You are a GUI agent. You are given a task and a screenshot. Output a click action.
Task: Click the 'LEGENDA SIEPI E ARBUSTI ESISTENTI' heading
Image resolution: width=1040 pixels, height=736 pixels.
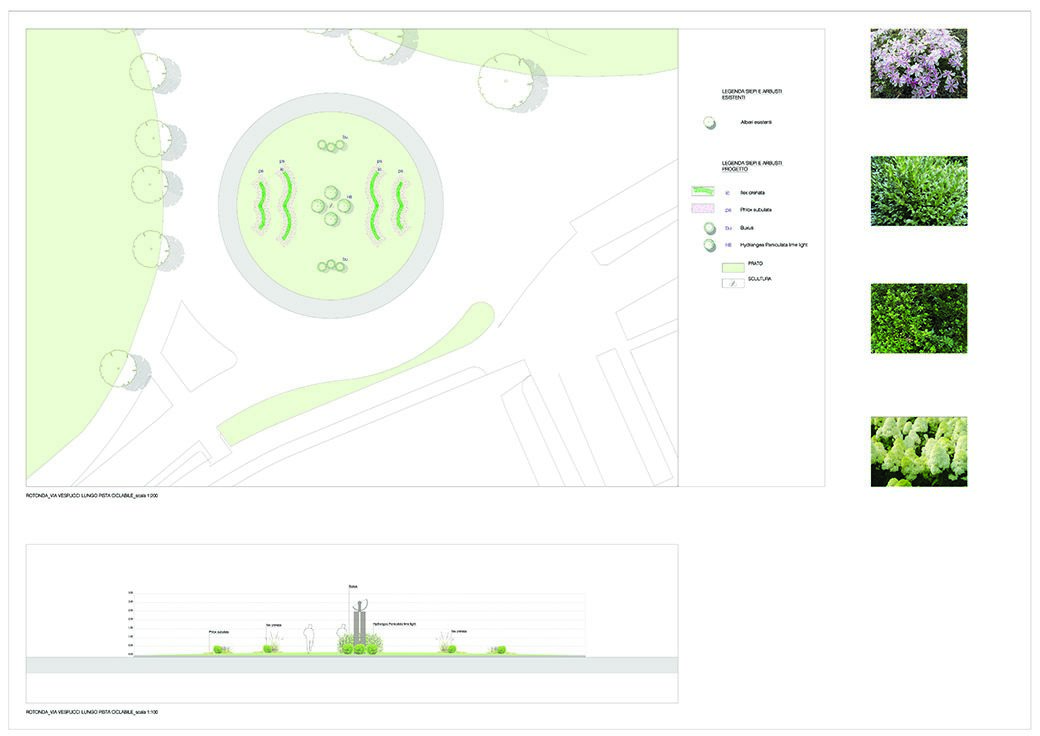752,94
